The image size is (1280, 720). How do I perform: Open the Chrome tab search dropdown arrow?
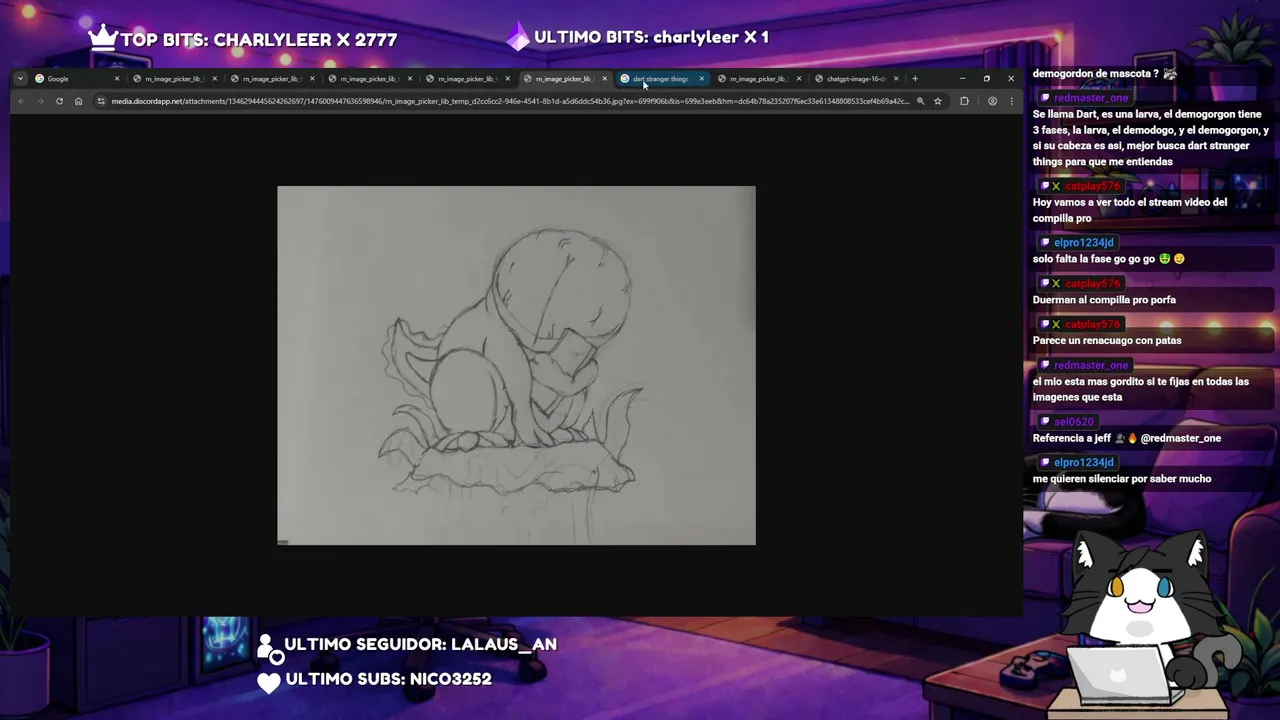click(20, 78)
